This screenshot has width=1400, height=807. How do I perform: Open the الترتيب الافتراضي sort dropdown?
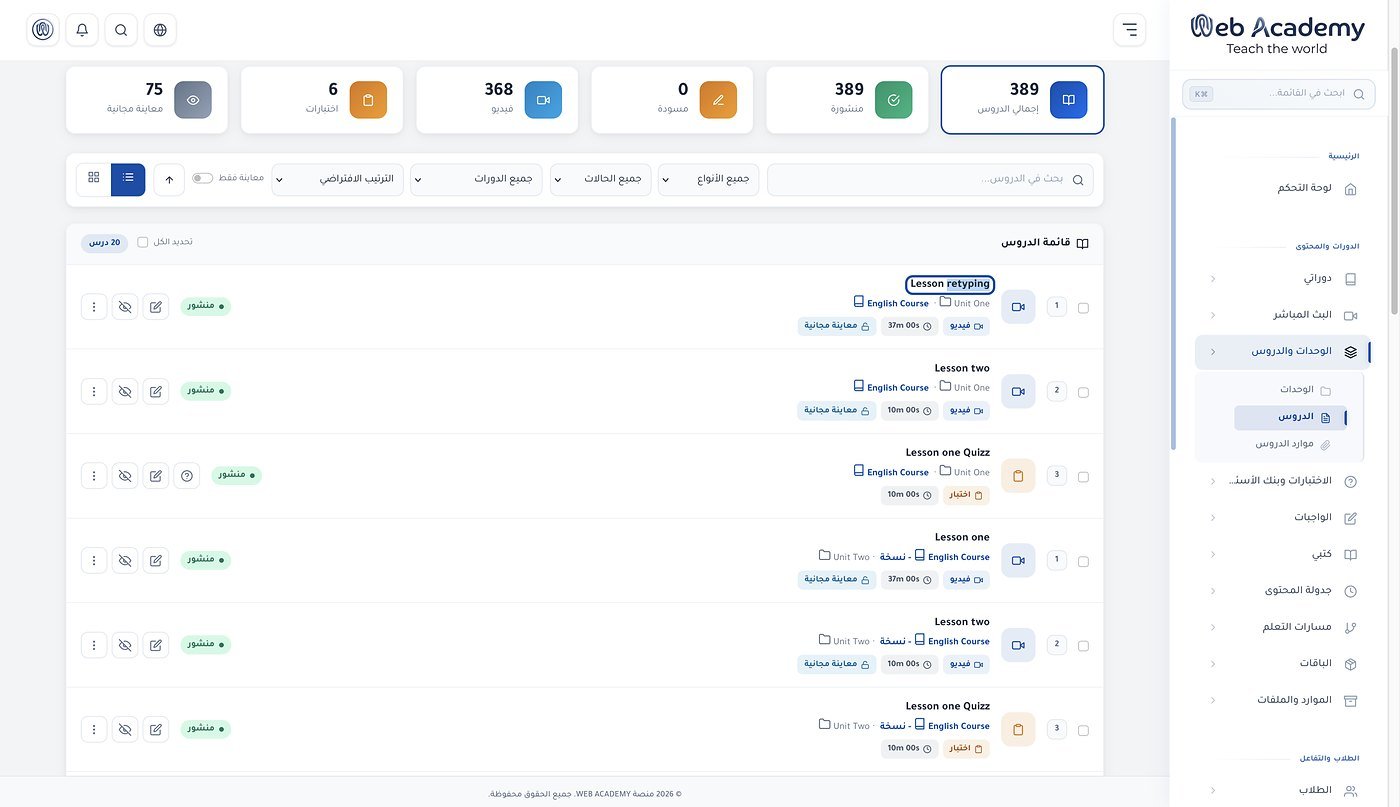click(338, 179)
